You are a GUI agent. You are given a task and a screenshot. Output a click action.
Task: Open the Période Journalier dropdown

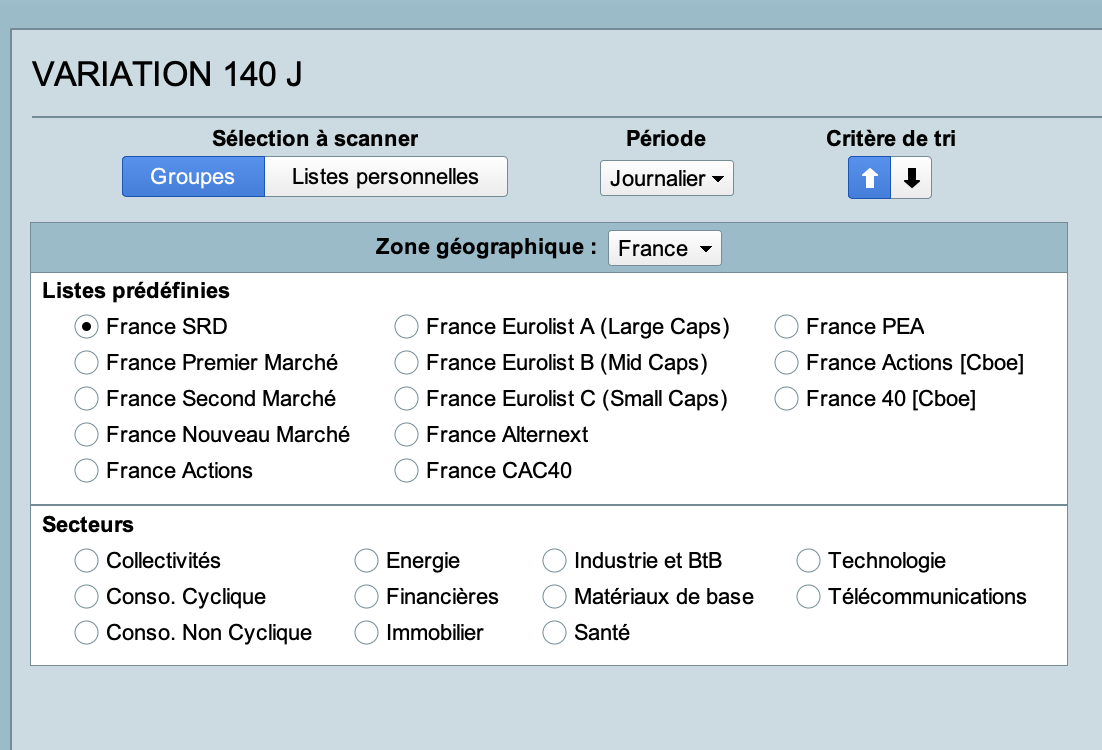pos(667,179)
